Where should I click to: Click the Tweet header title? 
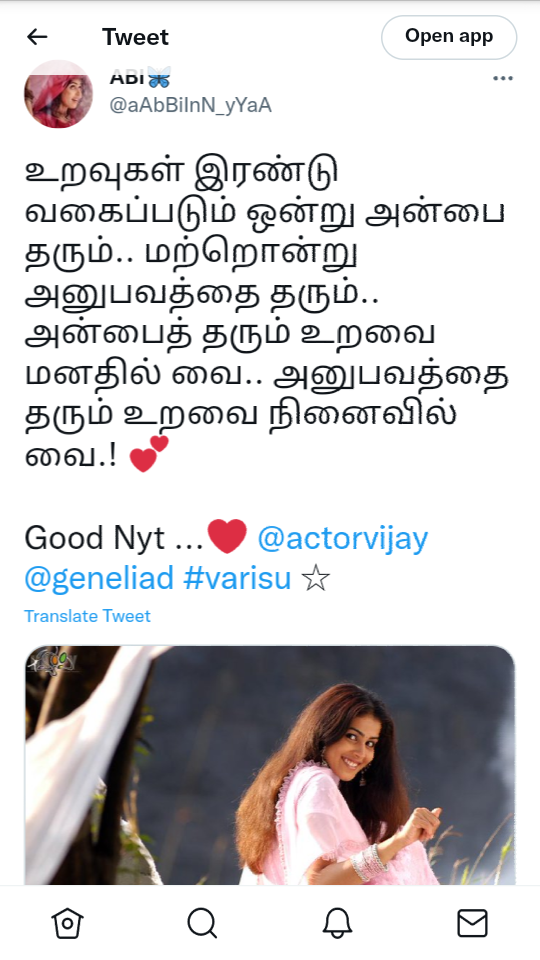coord(135,37)
